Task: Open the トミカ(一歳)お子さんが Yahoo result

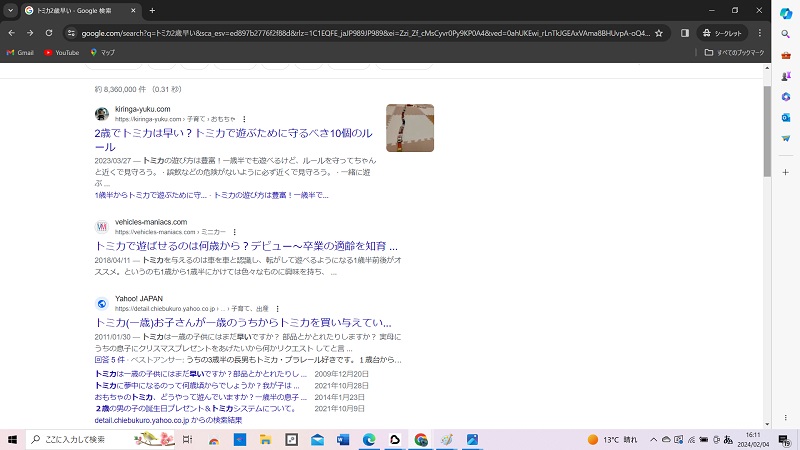Action: [243, 322]
